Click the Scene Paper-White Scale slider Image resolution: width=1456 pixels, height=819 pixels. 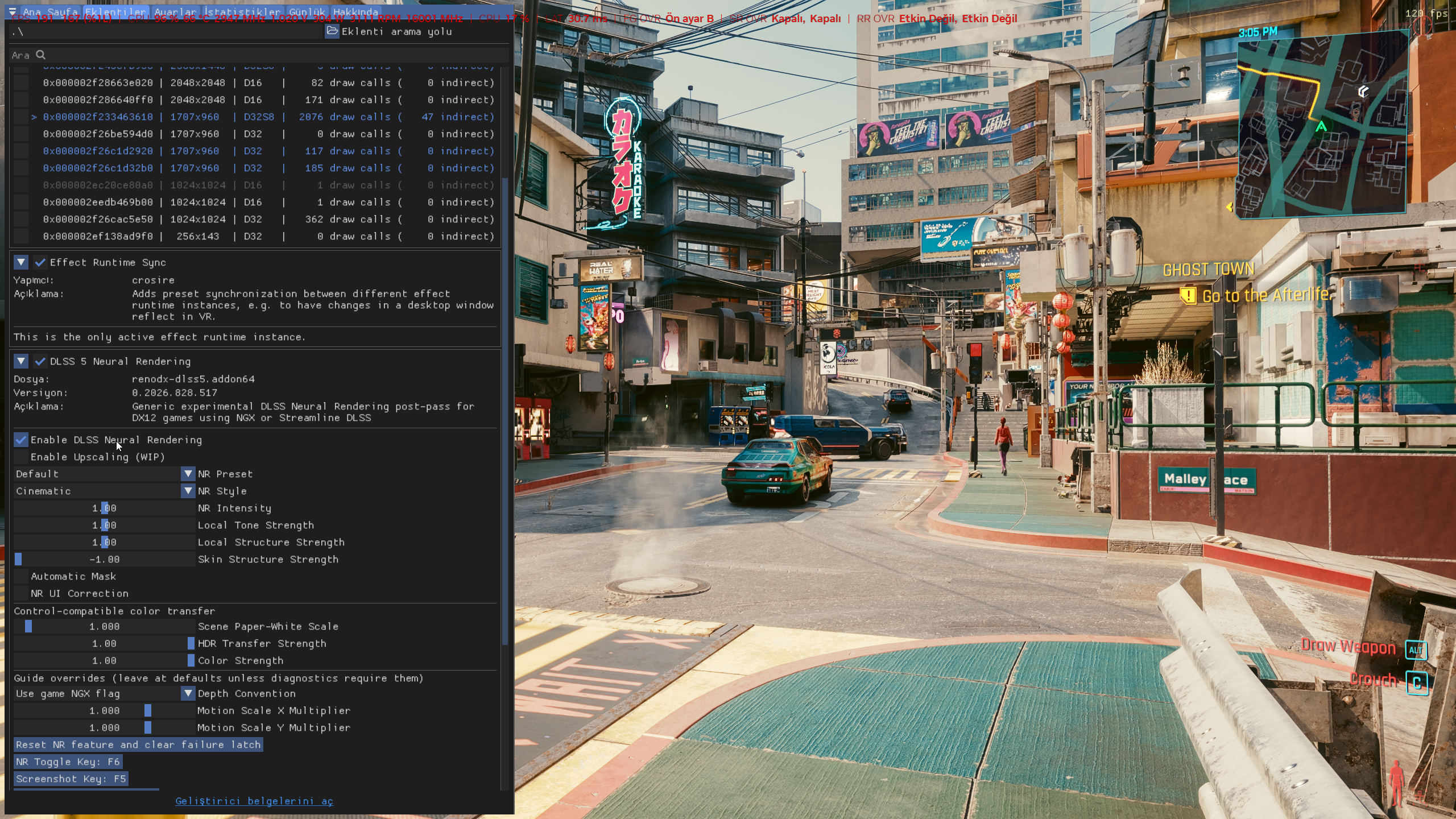tap(105, 626)
